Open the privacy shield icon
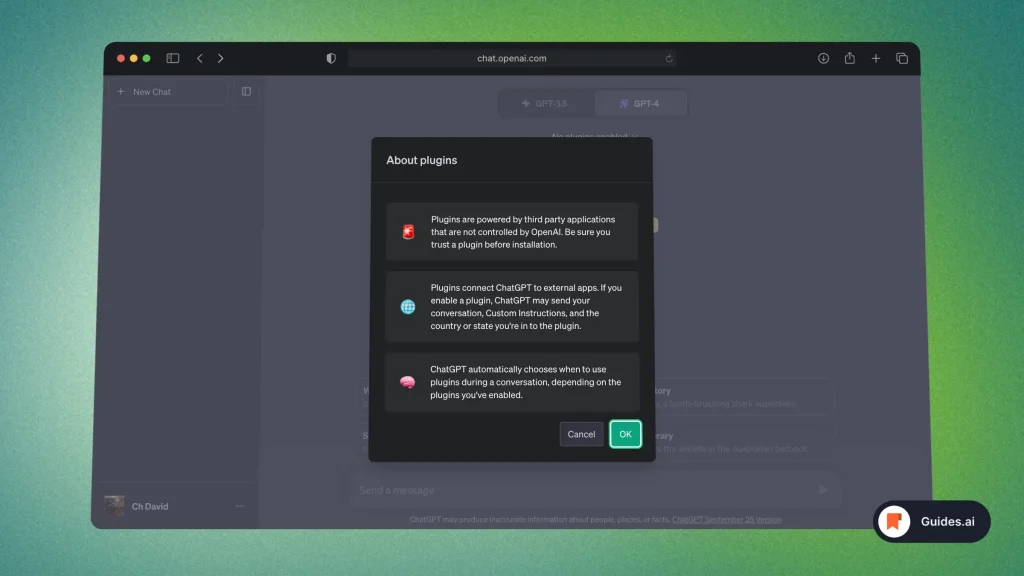This screenshot has height=576, width=1024. [x=331, y=58]
